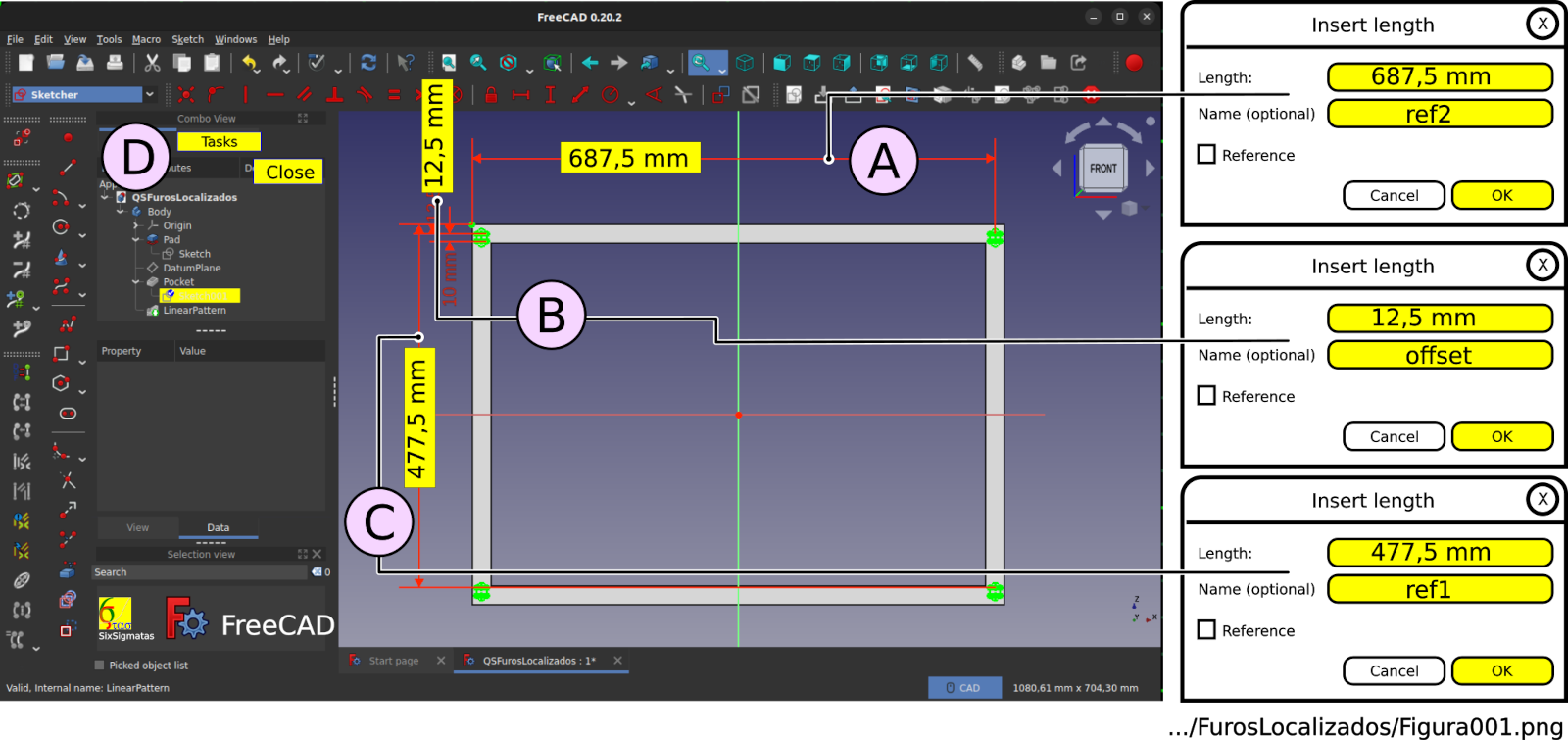
Task: Select the lock constraint icon
Action: tap(491, 95)
